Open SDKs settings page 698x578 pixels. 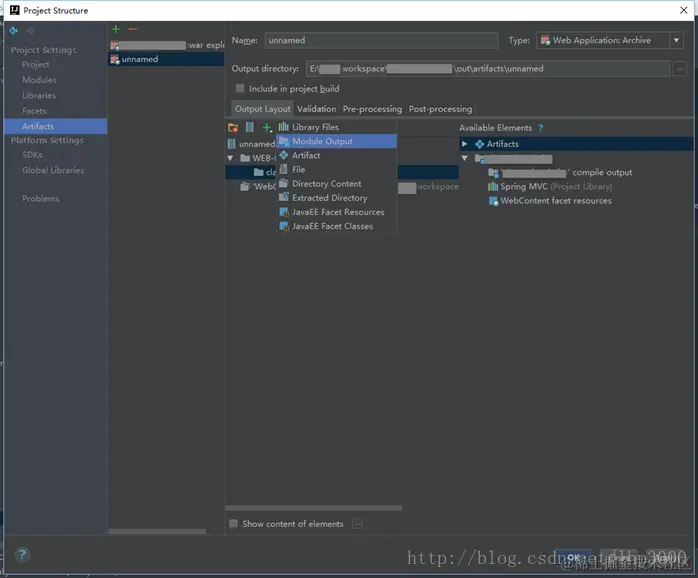coord(32,155)
